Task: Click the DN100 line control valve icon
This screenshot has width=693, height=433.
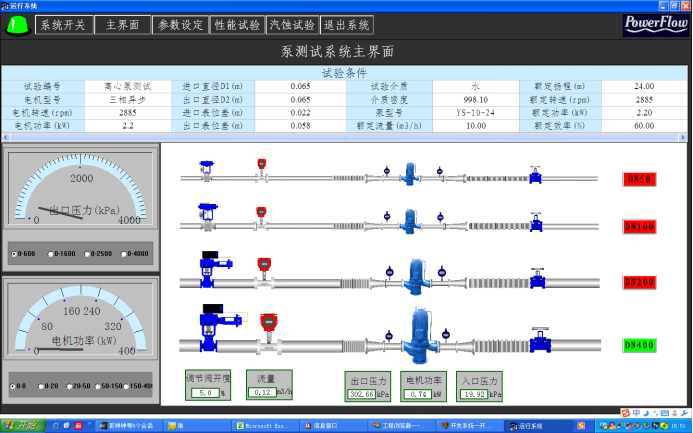Action: click(x=208, y=218)
